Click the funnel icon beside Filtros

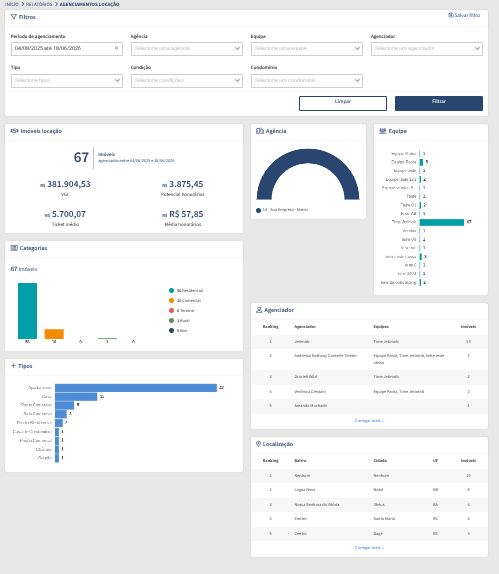pos(14,17)
